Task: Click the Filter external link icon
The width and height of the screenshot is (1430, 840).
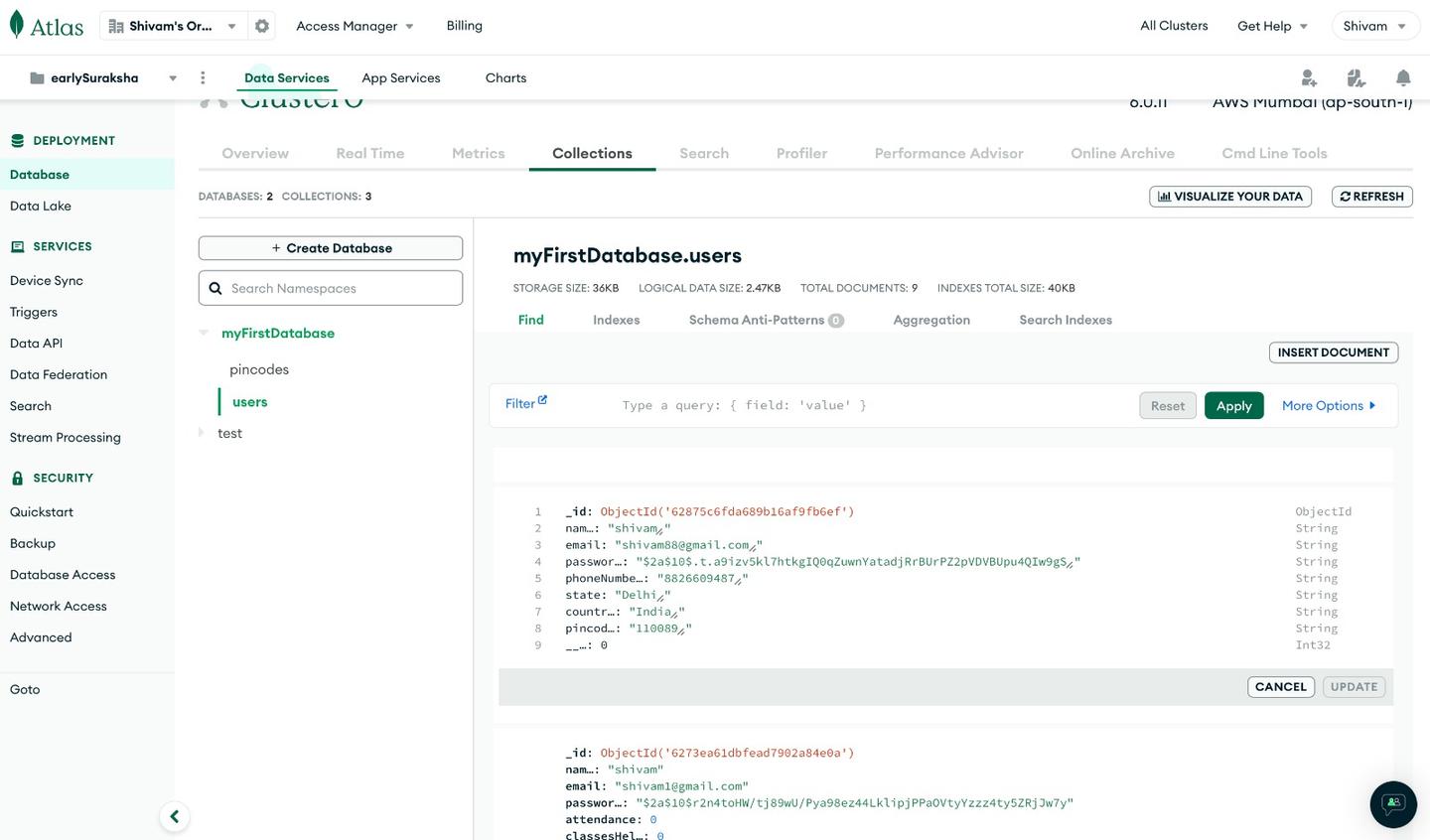Action: pyautogui.click(x=542, y=400)
